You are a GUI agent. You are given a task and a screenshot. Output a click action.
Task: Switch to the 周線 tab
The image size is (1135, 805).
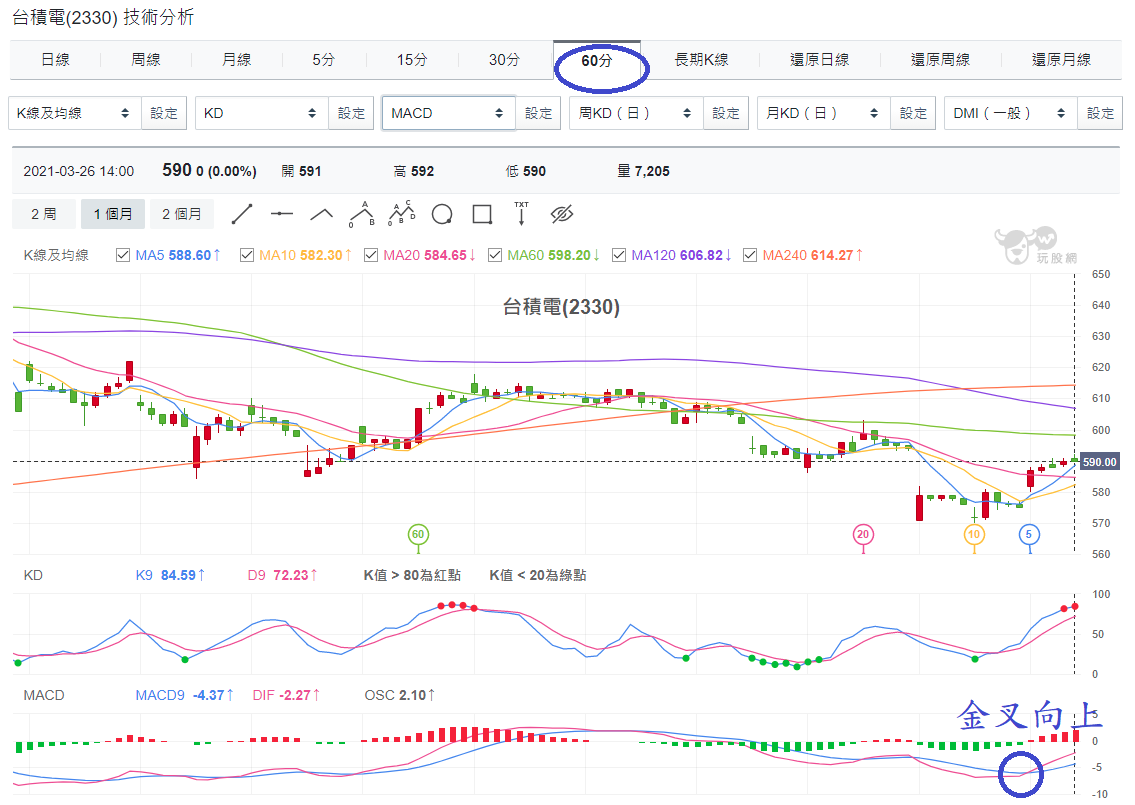click(145, 60)
